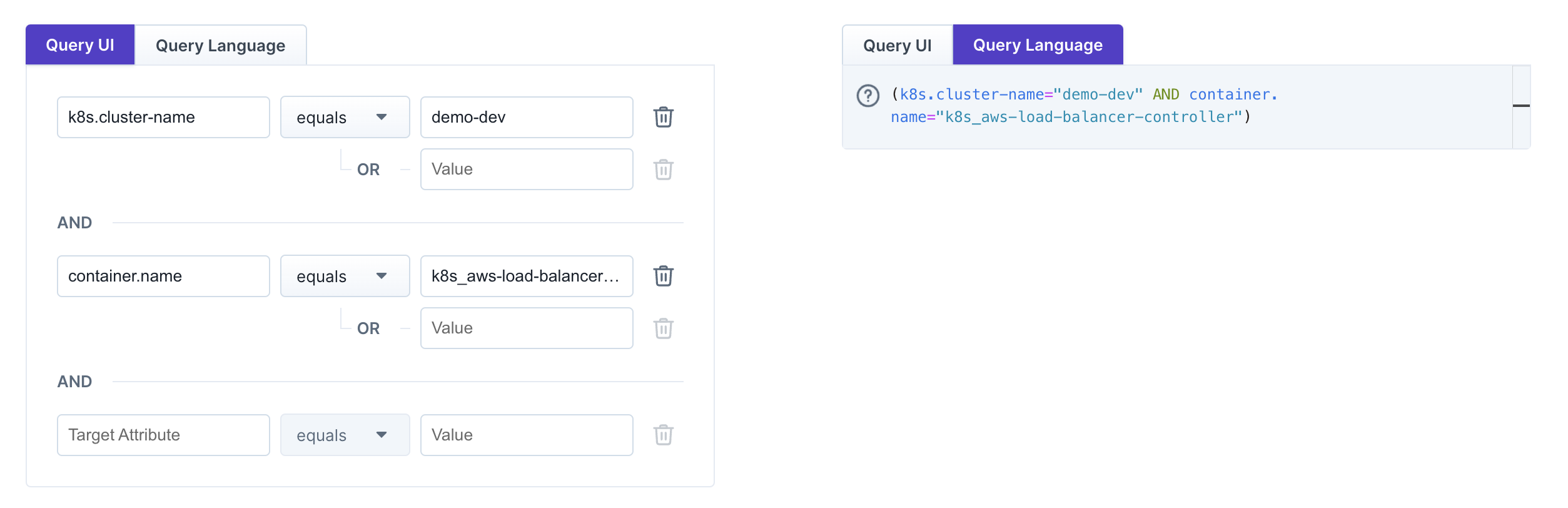Delete the container.name filter row

click(x=663, y=276)
